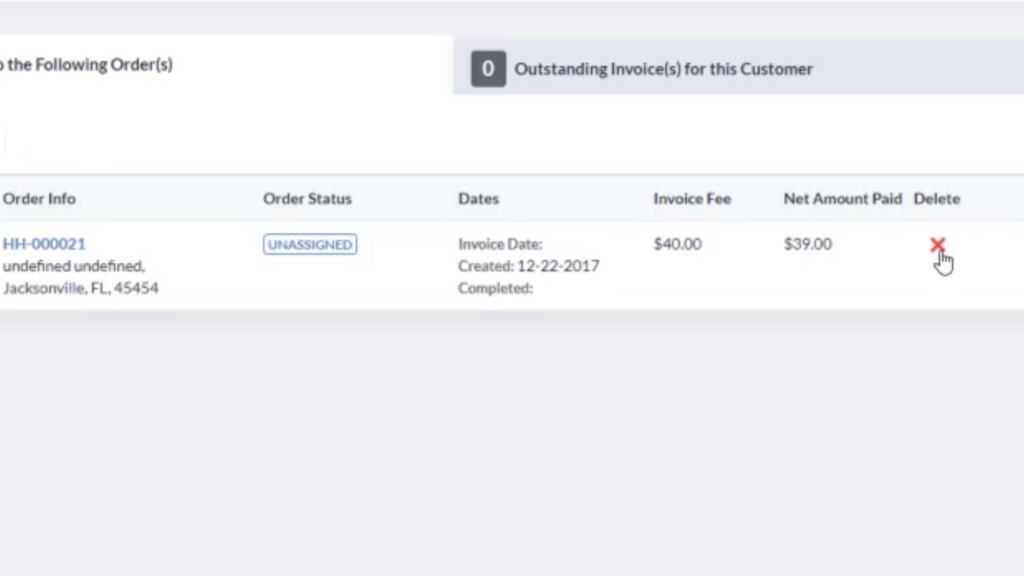This screenshot has width=1024, height=576.
Task: Select the Following Order(s) tab
Action: (x=88, y=65)
